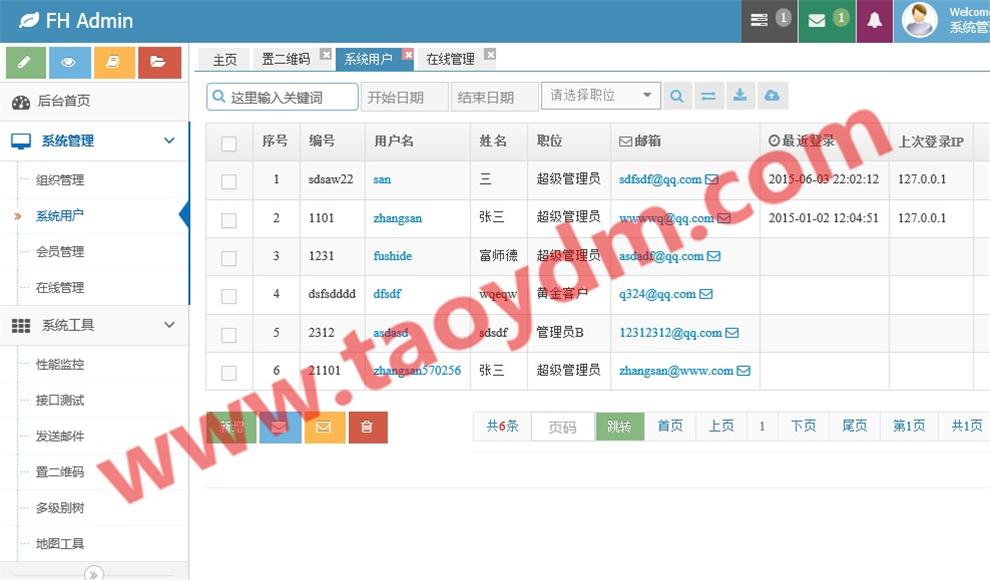Open the envelope messages icon in header

tap(817, 20)
